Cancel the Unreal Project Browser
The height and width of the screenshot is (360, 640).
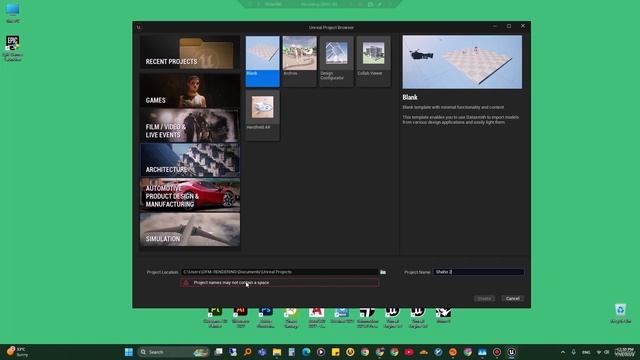pyautogui.click(x=513, y=298)
